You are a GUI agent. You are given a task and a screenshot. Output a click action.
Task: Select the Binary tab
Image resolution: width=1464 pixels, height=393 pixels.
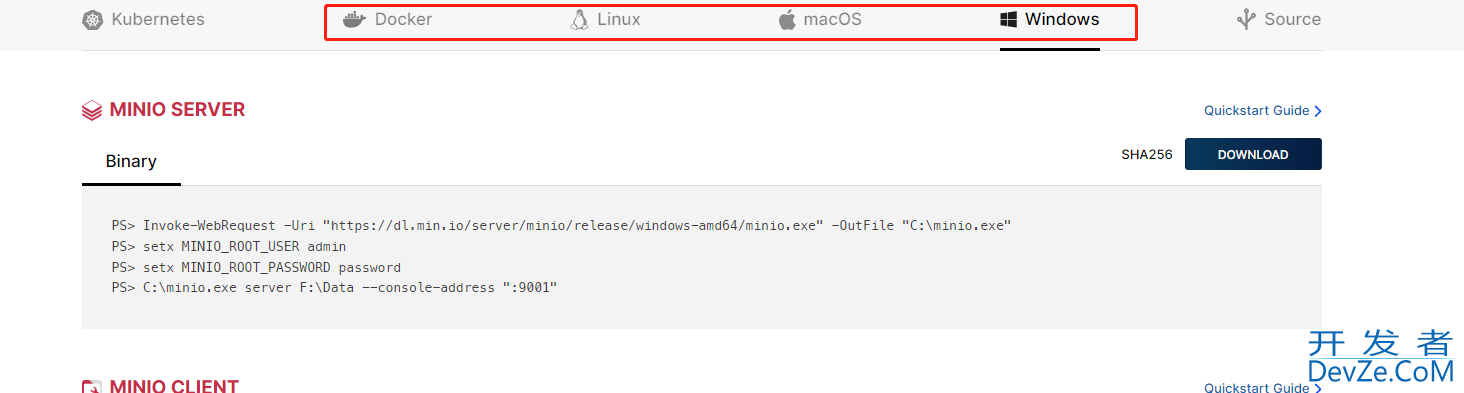[x=131, y=161]
